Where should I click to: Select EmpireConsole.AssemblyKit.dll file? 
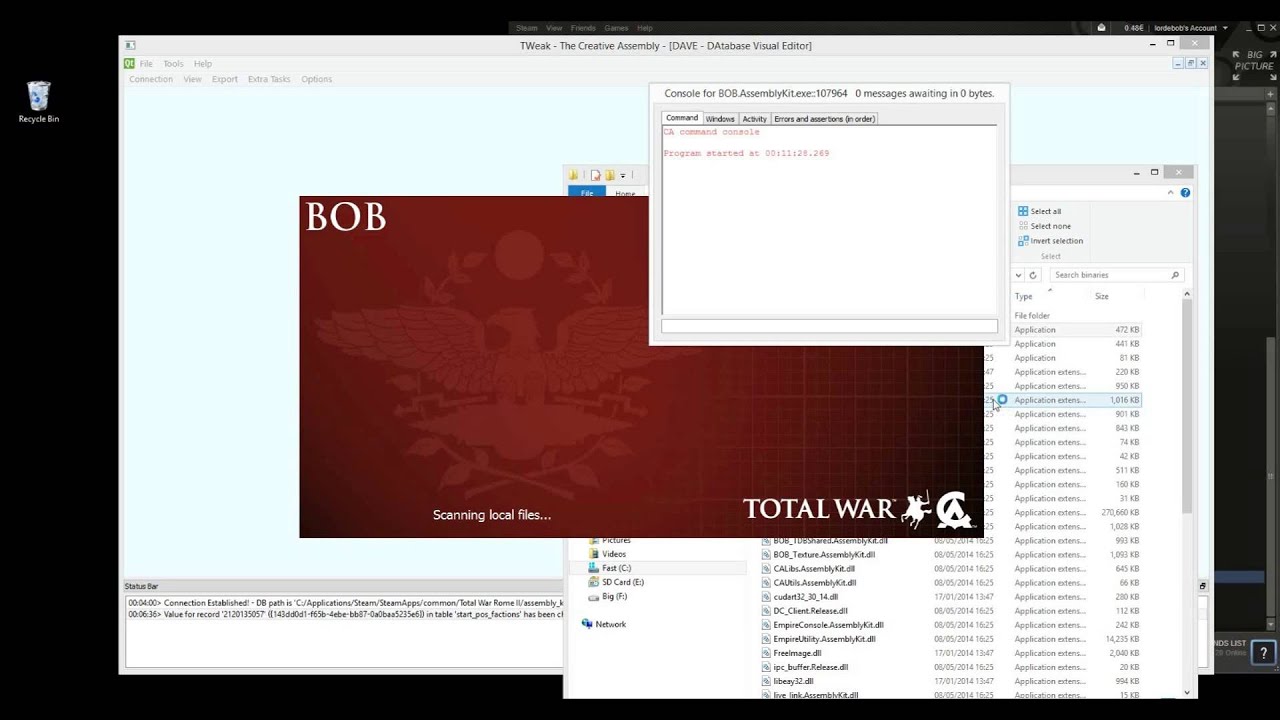click(x=828, y=624)
